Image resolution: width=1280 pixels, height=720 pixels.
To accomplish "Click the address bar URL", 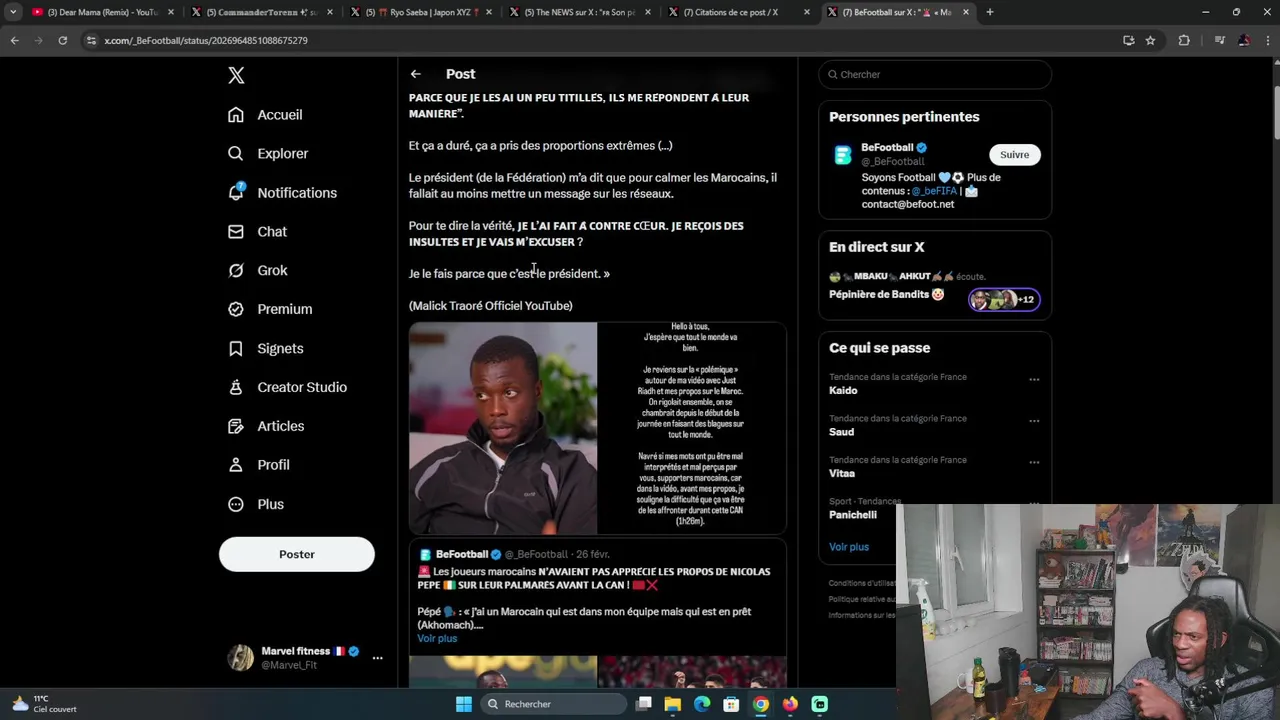I will (x=206, y=41).
